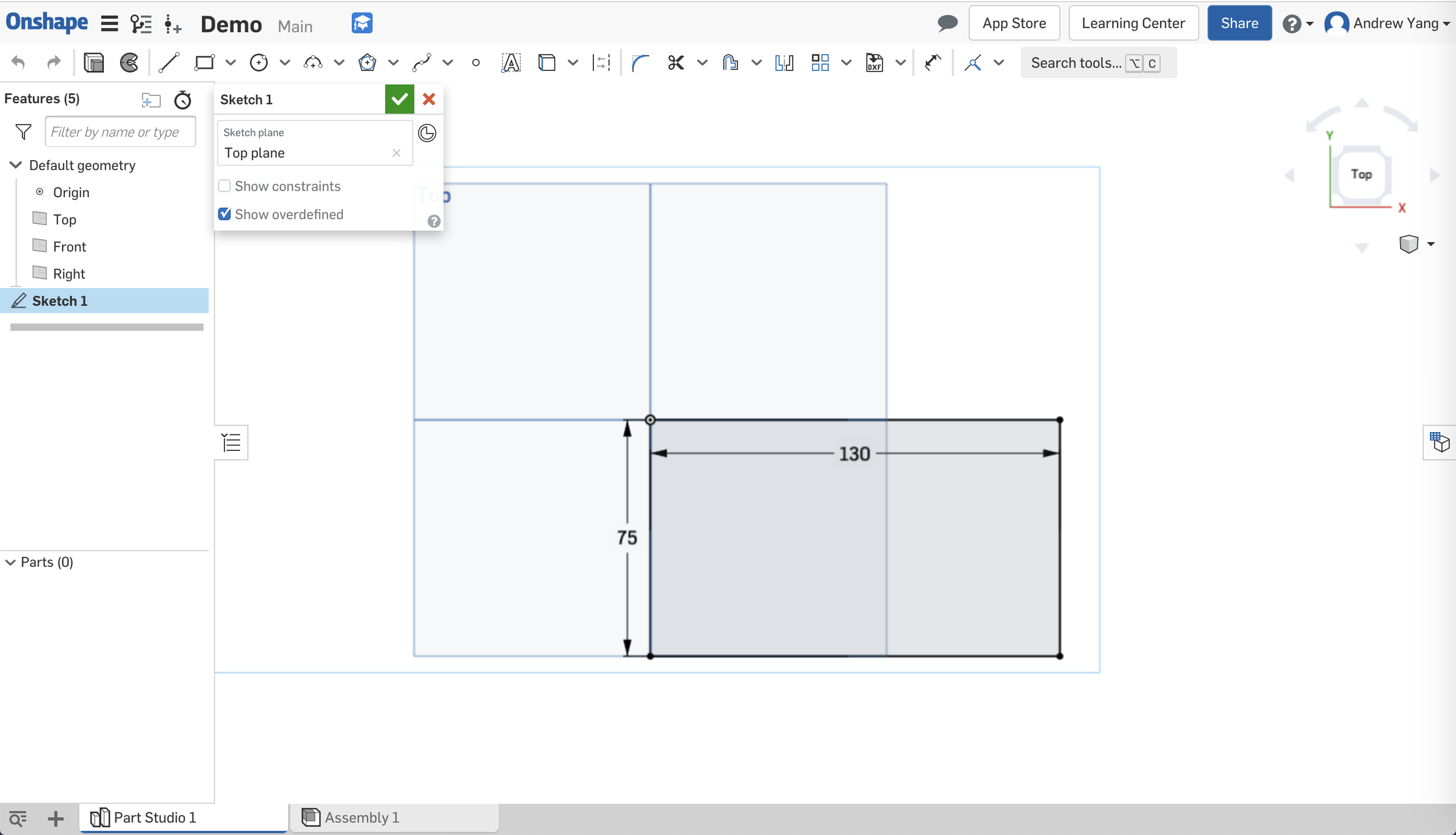Uncheck Show overdefined
Image resolution: width=1456 pixels, height=835 pixels.
(x=224, y=214)
